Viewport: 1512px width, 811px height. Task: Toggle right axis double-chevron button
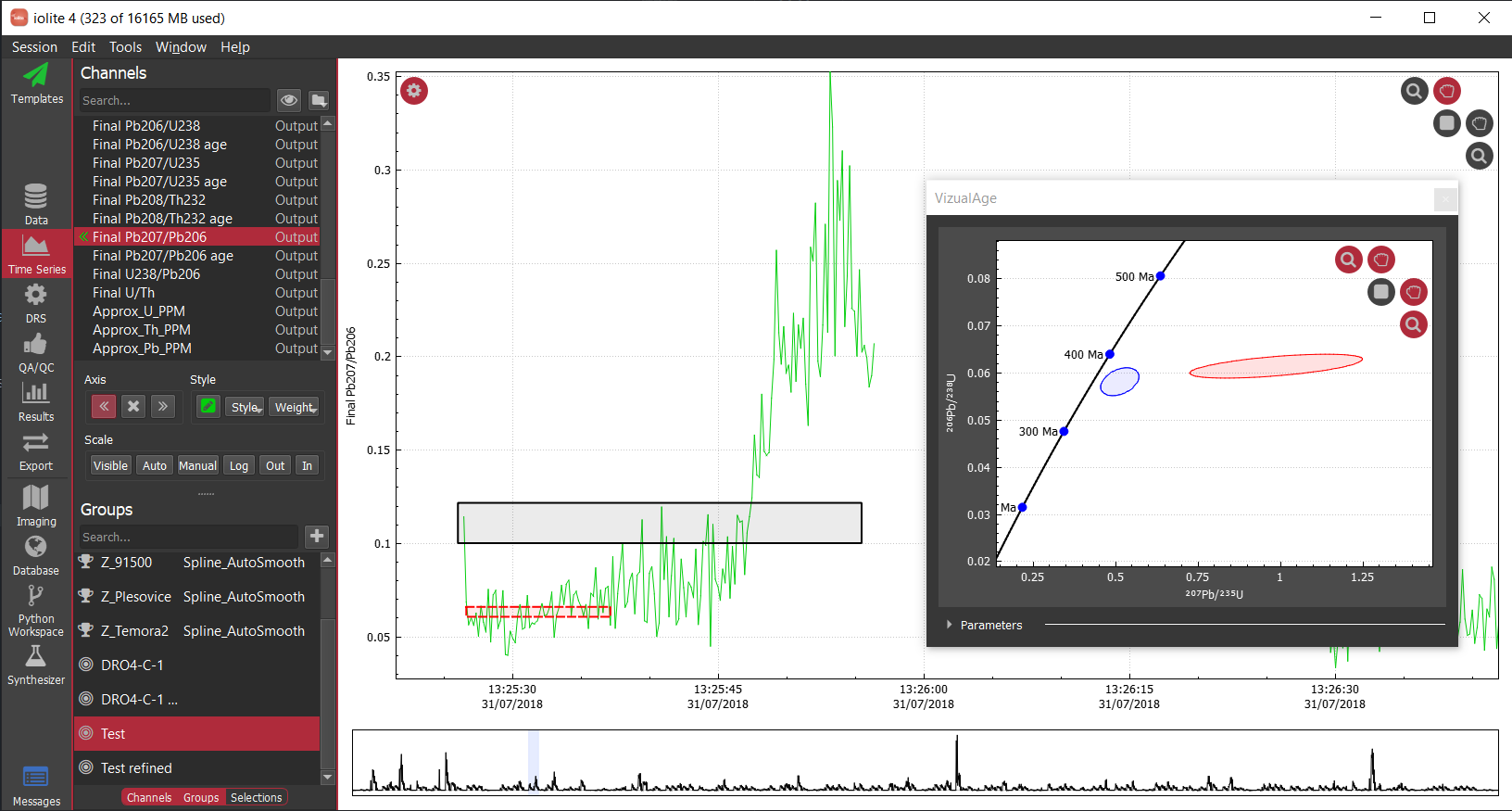(163, 406)
